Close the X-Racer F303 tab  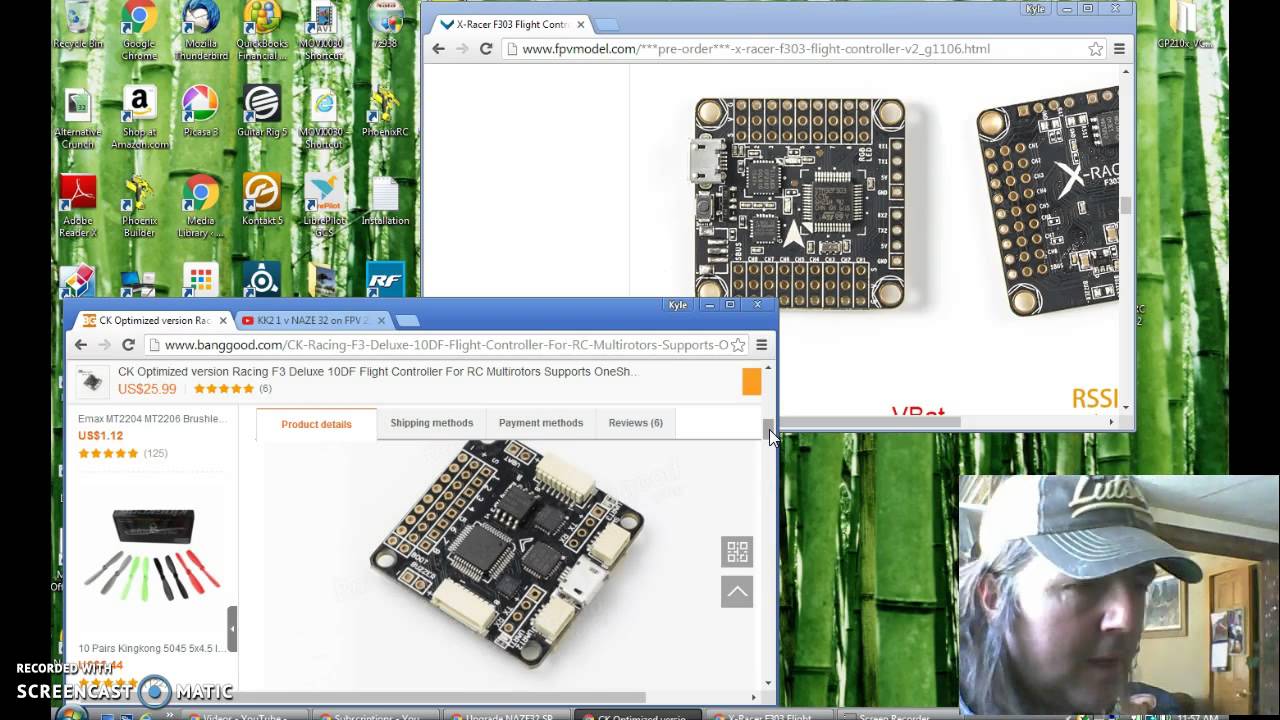tap(580, 24)
